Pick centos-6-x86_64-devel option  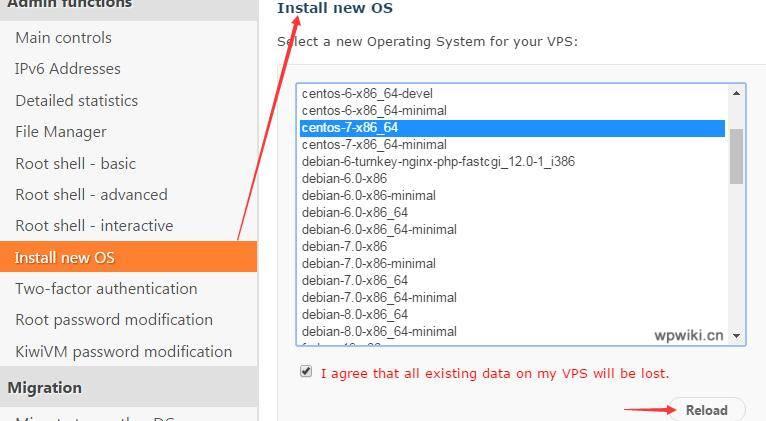tap(512, 93)
